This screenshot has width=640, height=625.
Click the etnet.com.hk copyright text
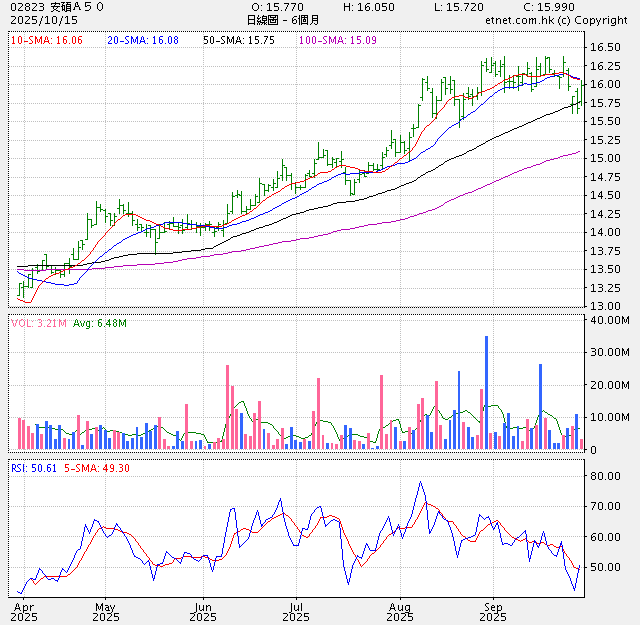[x=555, y=20]
